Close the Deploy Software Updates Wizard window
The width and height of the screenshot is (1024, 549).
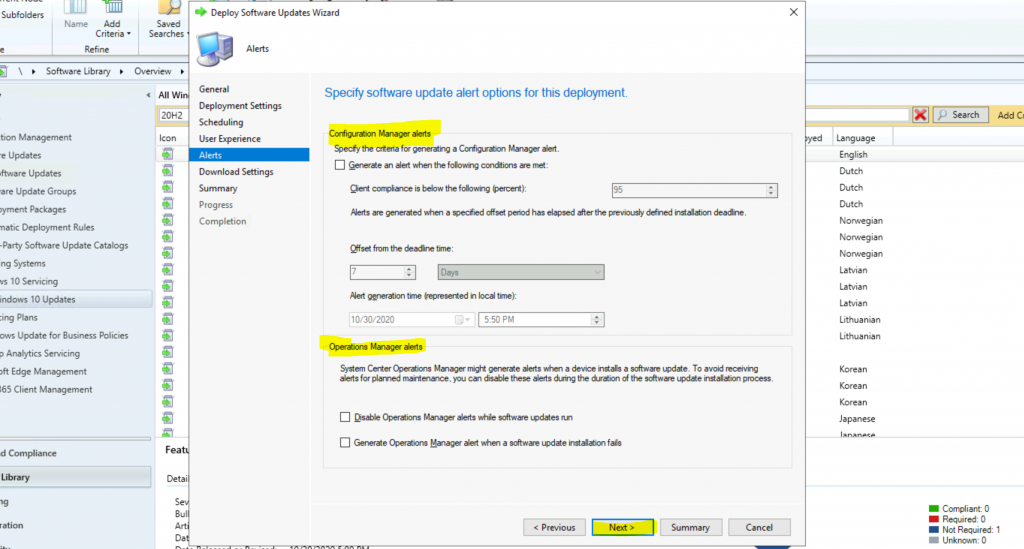click(x=793, y=12)
